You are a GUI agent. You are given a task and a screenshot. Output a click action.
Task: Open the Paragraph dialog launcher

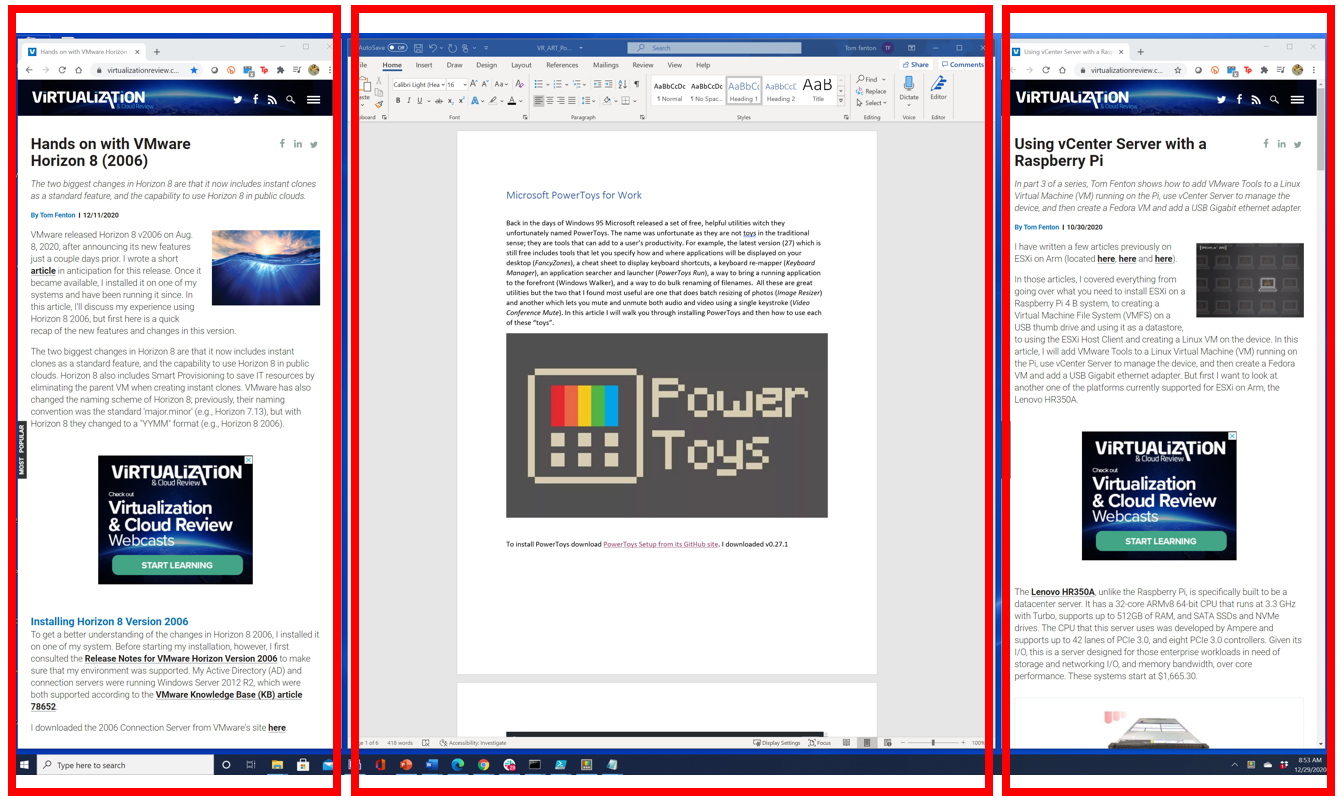click(x=640, y=117)
